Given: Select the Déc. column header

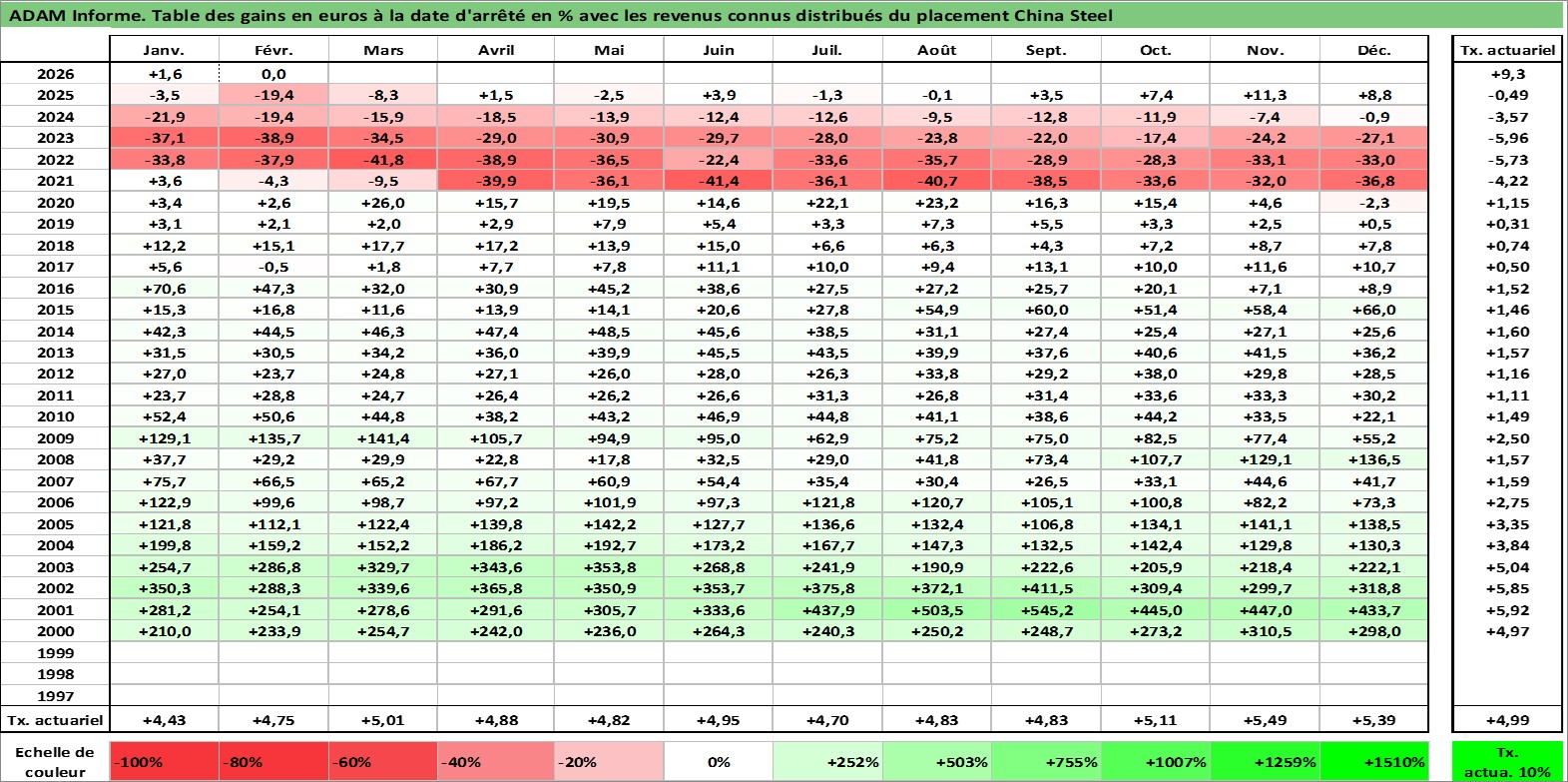Looking at the screenshot, I should click(x=1373, y=50).
